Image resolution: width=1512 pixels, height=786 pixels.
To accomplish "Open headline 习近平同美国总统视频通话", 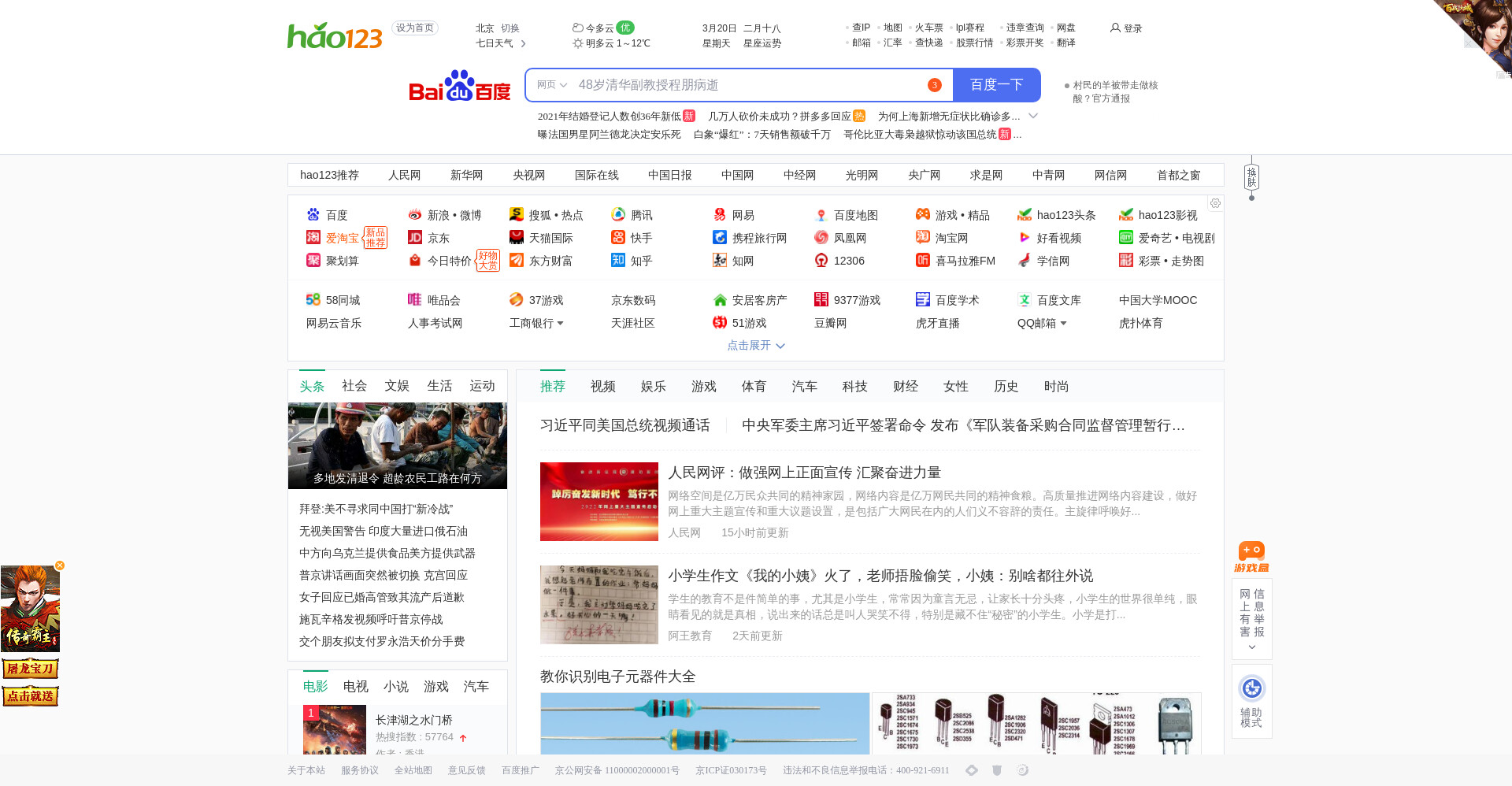I will [x=625, y=426].
